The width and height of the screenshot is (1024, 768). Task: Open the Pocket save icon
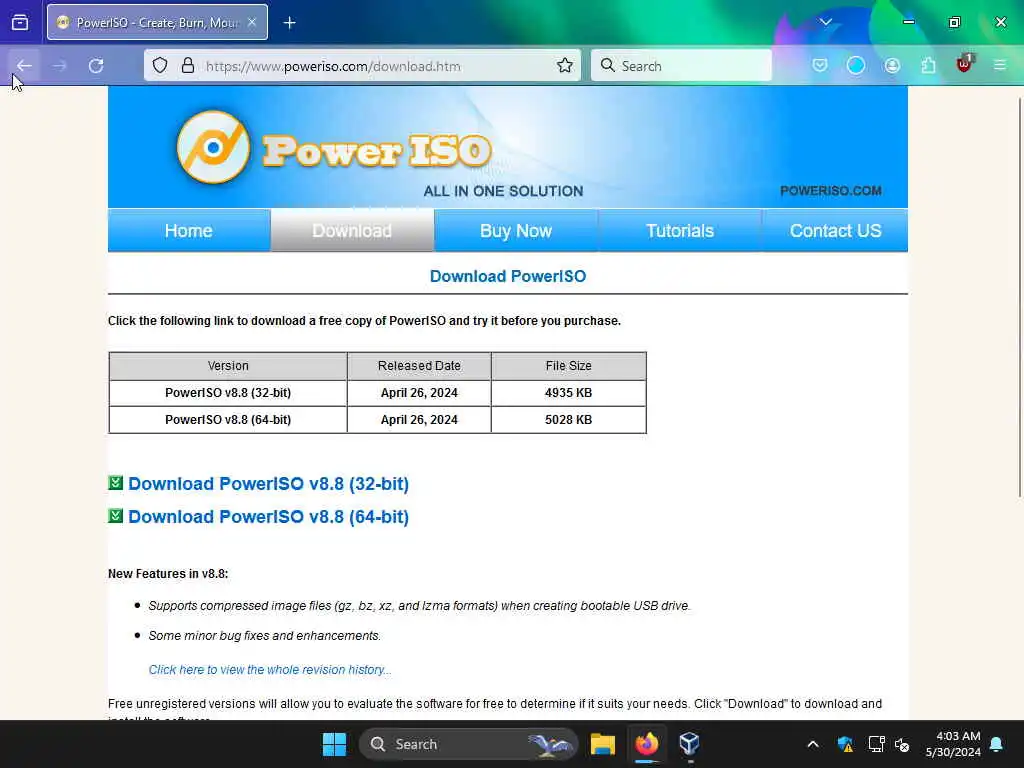(820, 65)
